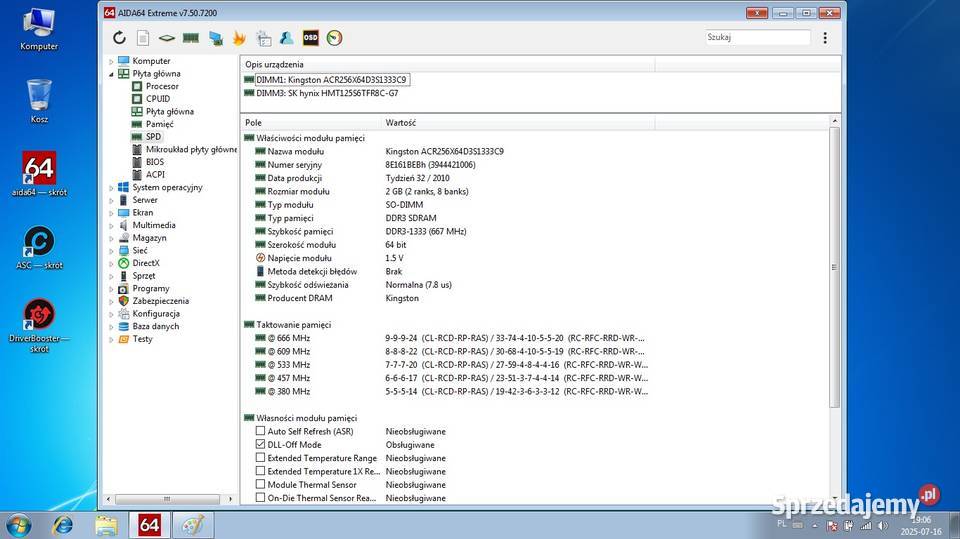
Task: Select Mikroukład płyty głównej tree item
Action: click(x=191, y=149)
